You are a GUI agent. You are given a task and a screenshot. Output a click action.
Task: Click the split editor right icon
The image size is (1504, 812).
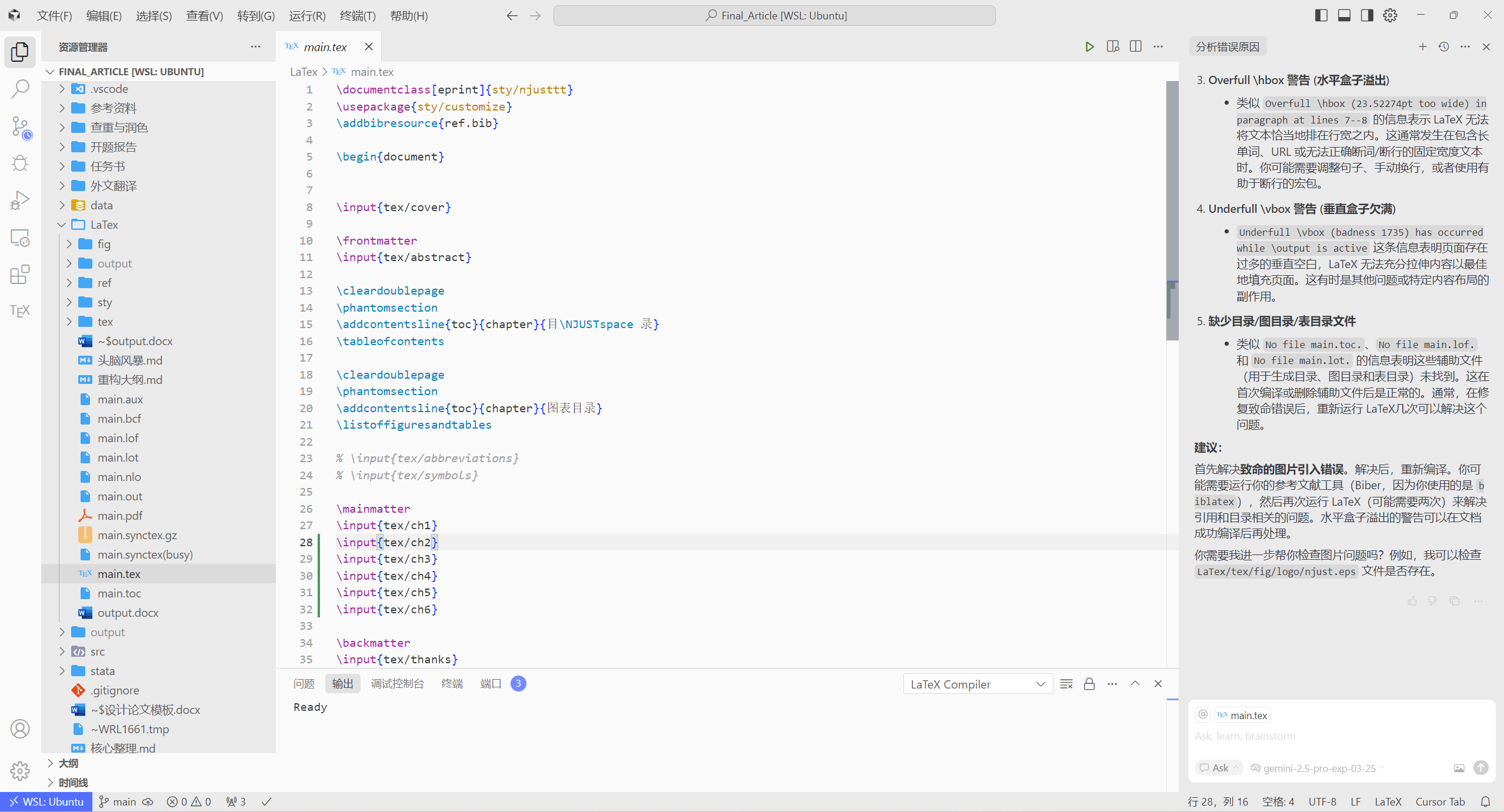click(1136, 47)
